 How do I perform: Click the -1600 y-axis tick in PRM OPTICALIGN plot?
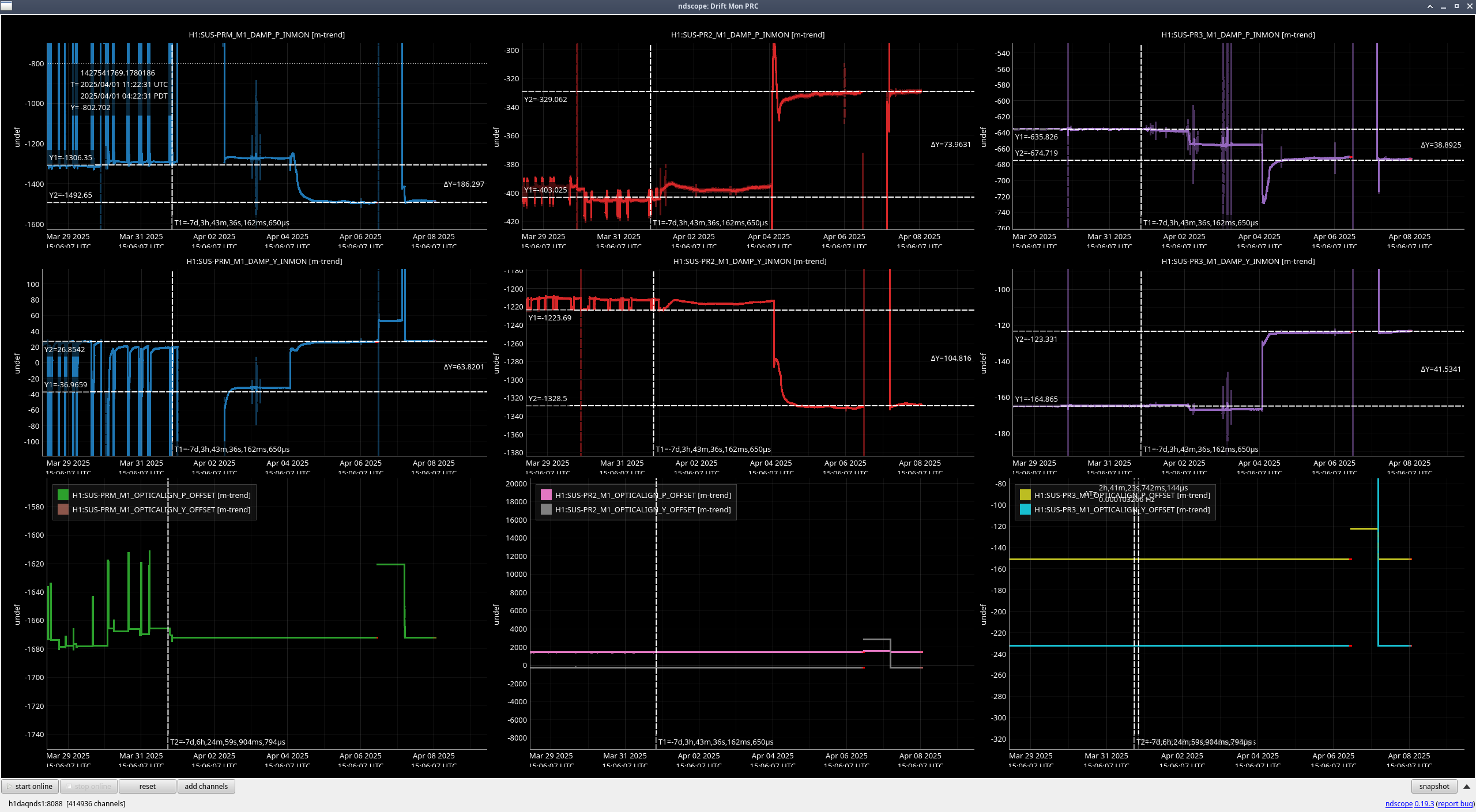34,535
